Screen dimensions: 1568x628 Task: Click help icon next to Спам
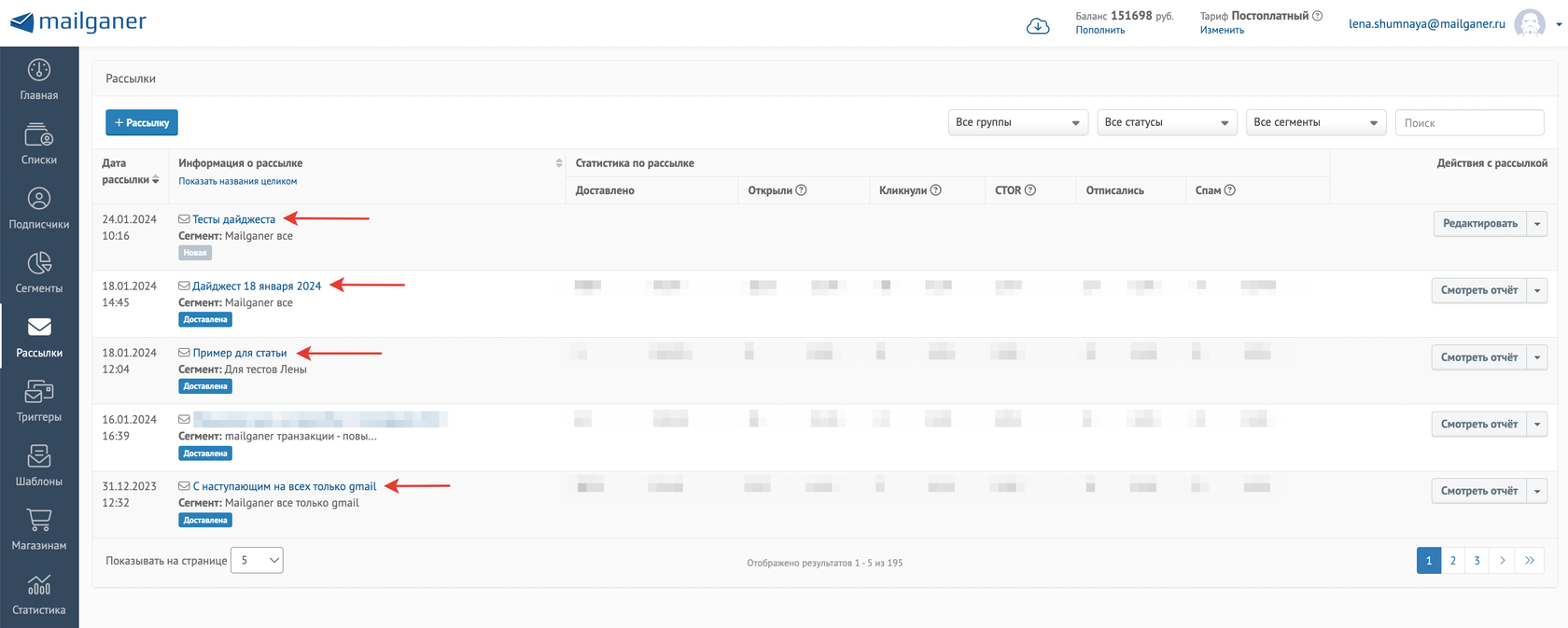[1230, 190]
